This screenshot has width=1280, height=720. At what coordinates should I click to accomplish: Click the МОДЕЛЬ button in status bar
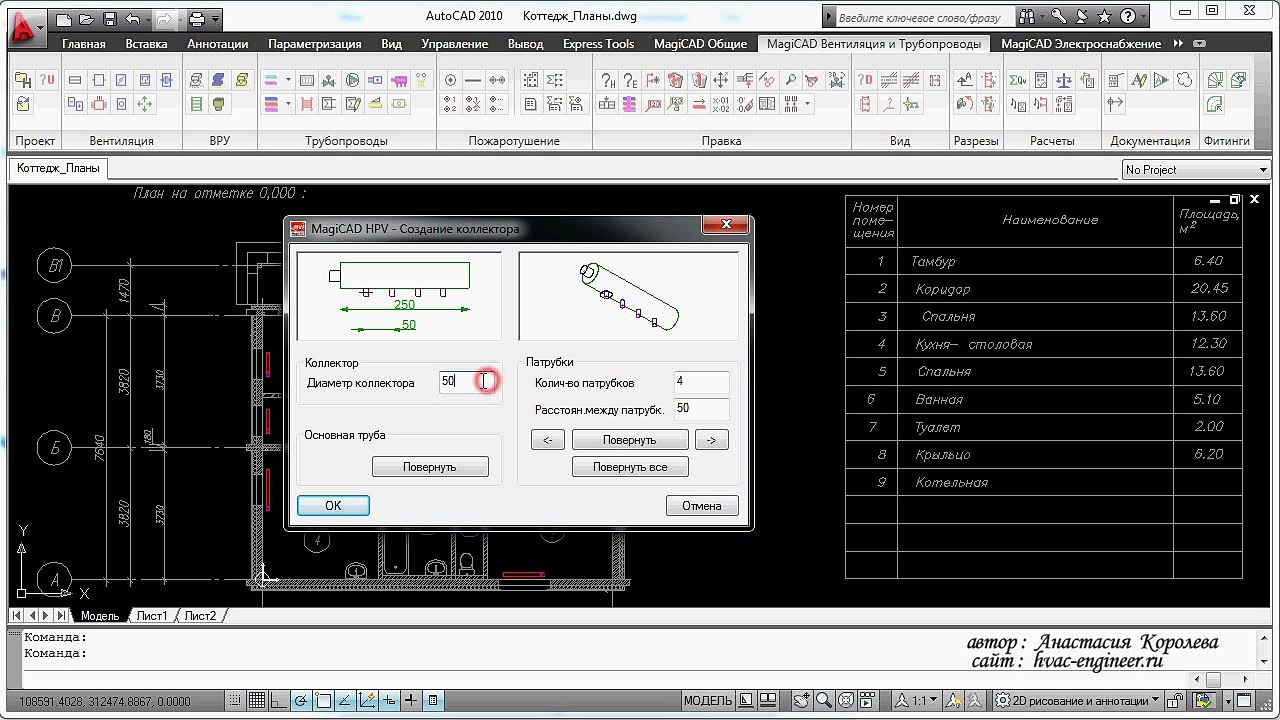(708, 701)
